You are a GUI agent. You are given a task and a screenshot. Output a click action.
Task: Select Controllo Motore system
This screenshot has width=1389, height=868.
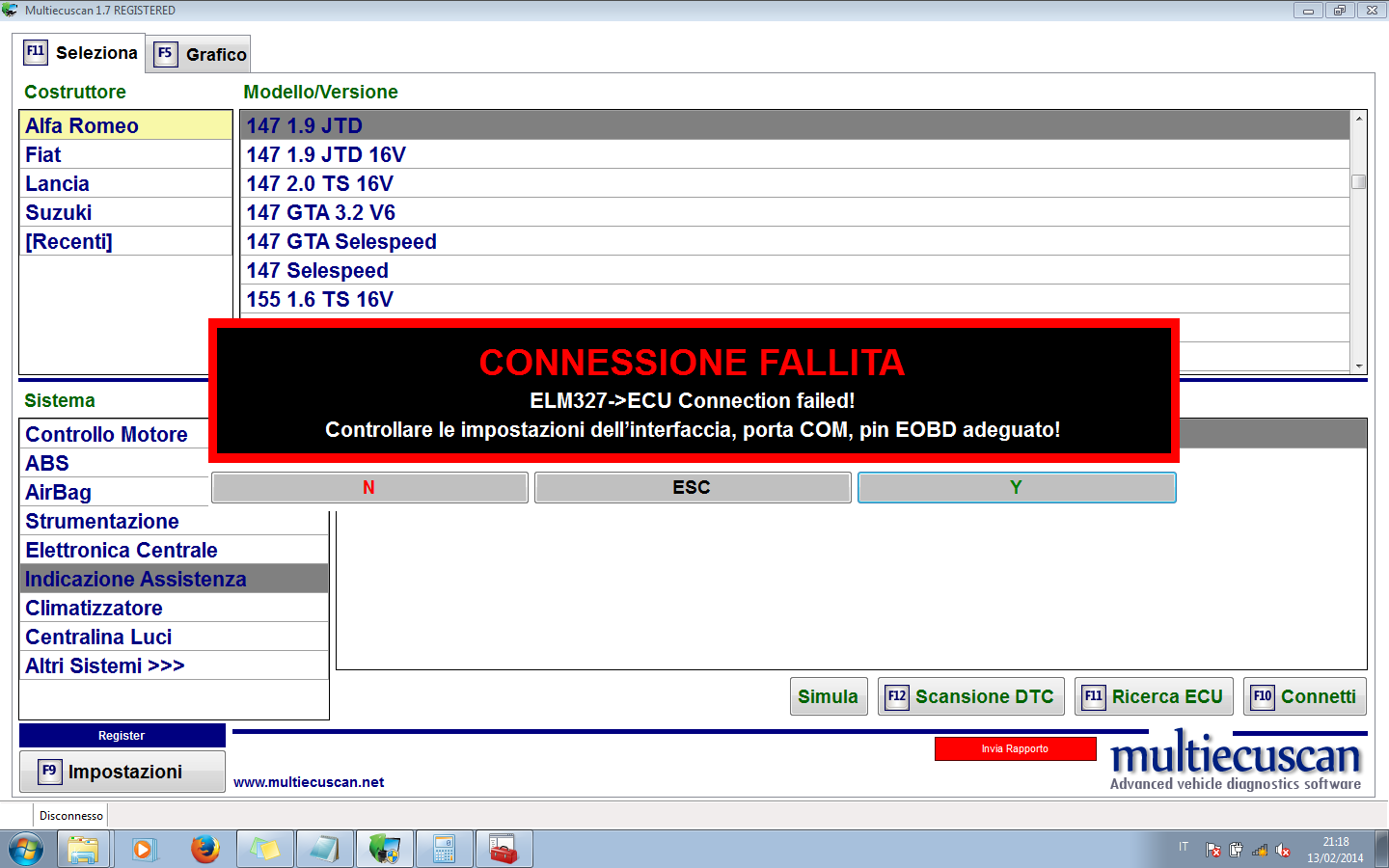114,434
